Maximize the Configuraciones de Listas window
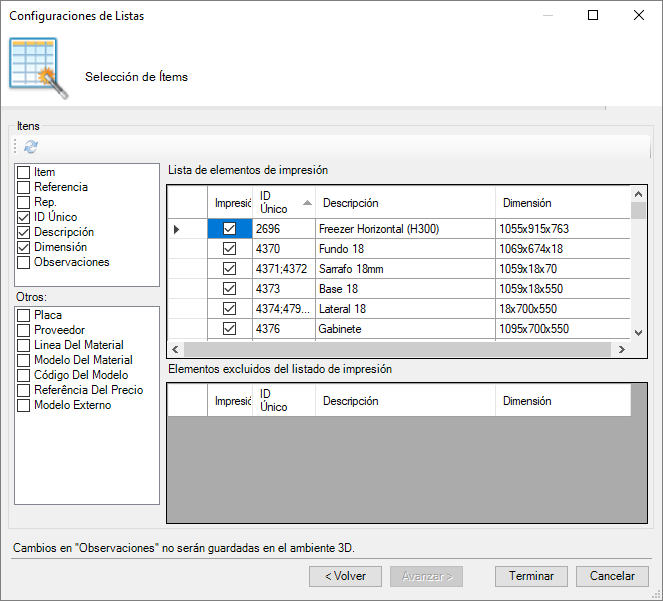This screenshot has width=663, height=601. click(x=593, y=15)
